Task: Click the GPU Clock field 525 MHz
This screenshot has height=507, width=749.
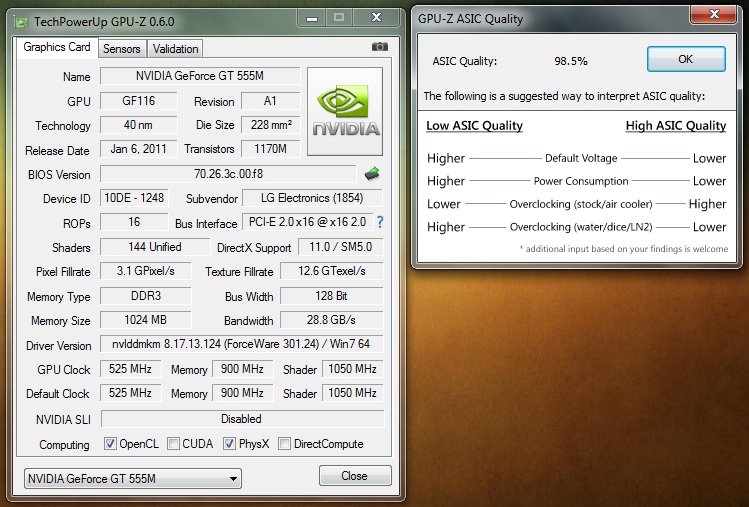Action: pos(130,369)
